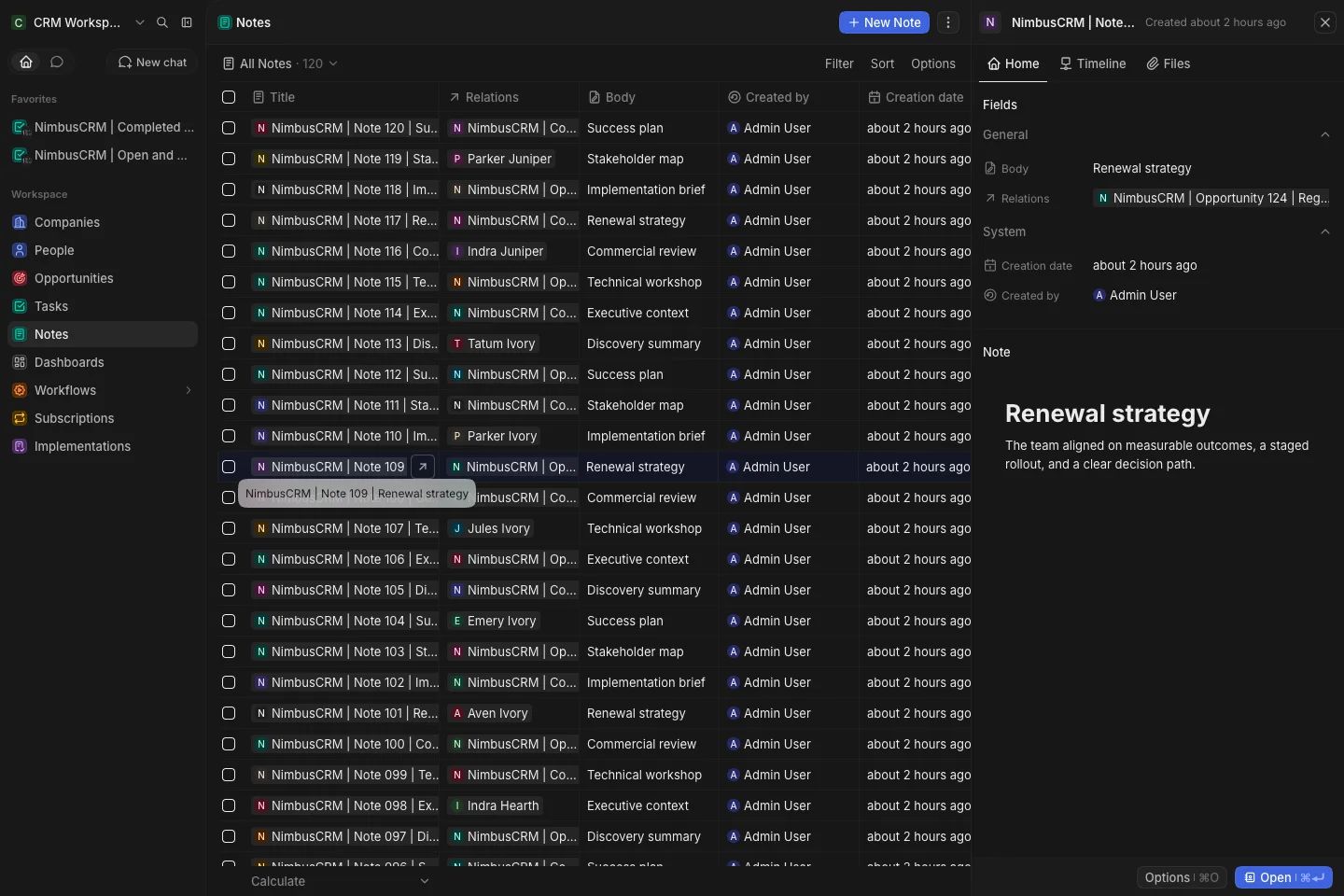Image resolution: width=1344 pixels, height=896 pixels.
Task: Click Jules Ivory relation on Note 107
Action: (492, 528)
